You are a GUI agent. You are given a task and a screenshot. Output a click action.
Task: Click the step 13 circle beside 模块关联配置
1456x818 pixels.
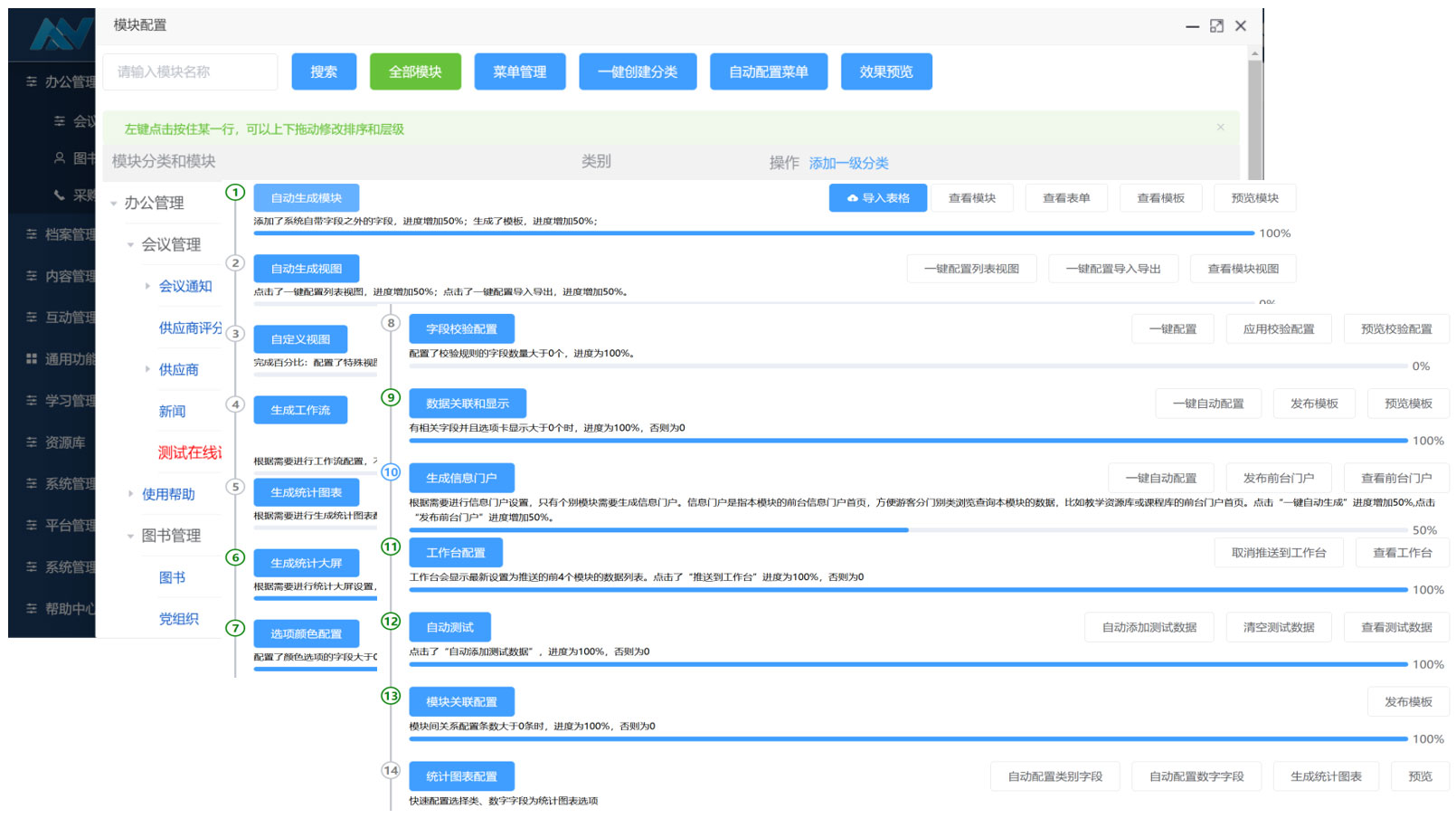pyautogui.click(x=391, y=696)
